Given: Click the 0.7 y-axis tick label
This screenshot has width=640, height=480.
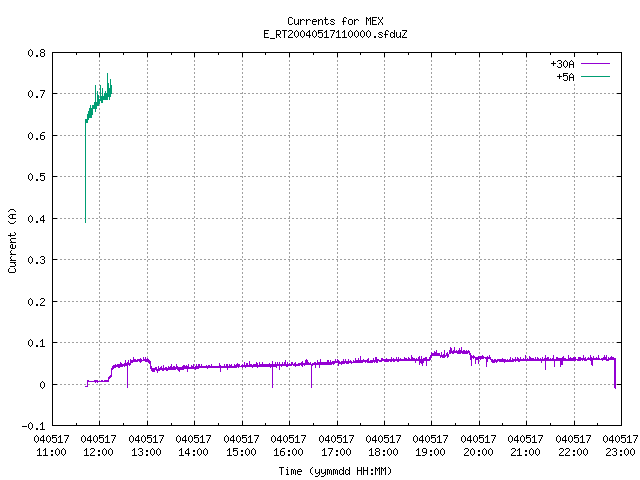Looking at the screenshot, I should [36, 94].
